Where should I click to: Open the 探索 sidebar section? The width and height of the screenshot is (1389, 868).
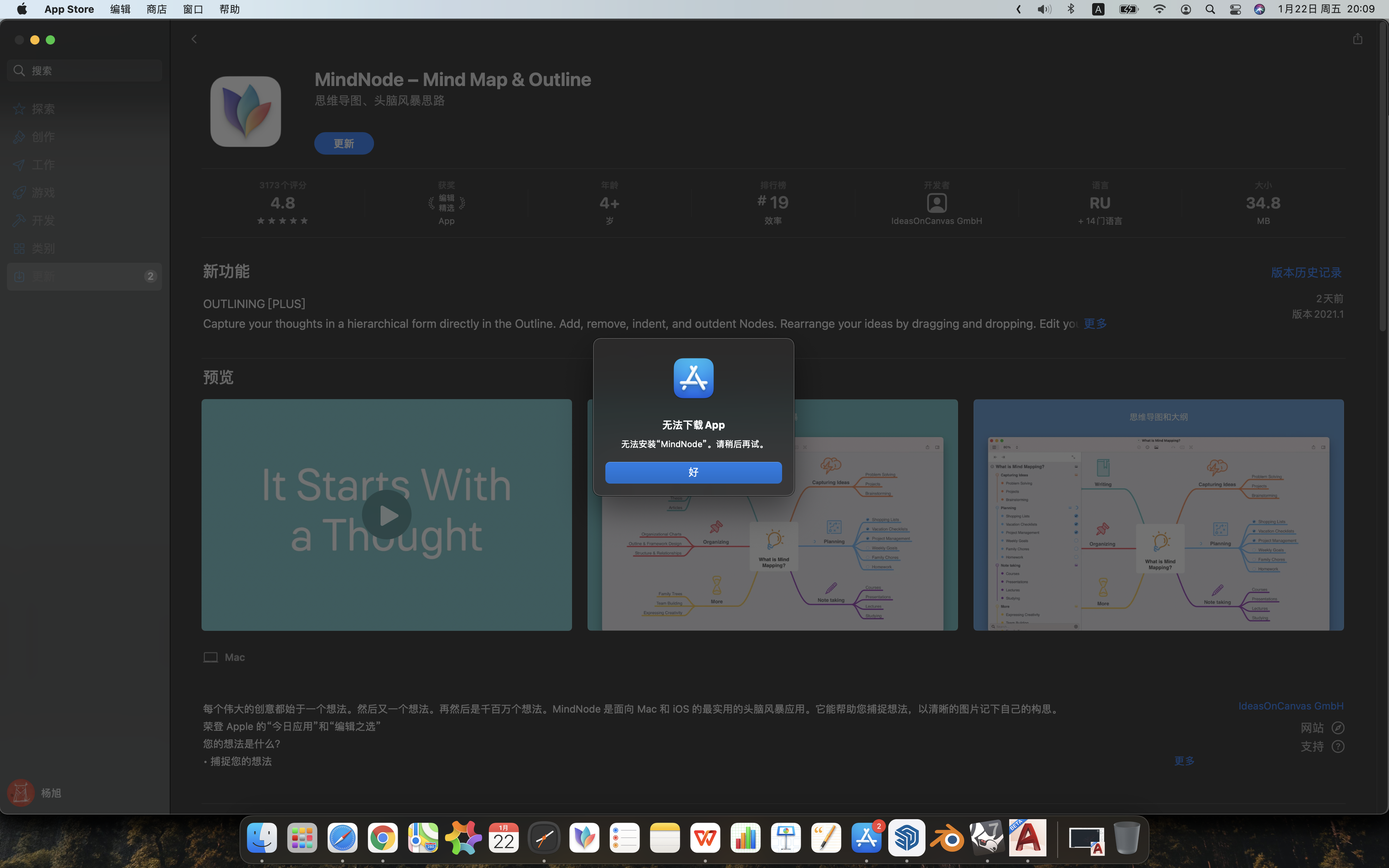tap(43, 108)
